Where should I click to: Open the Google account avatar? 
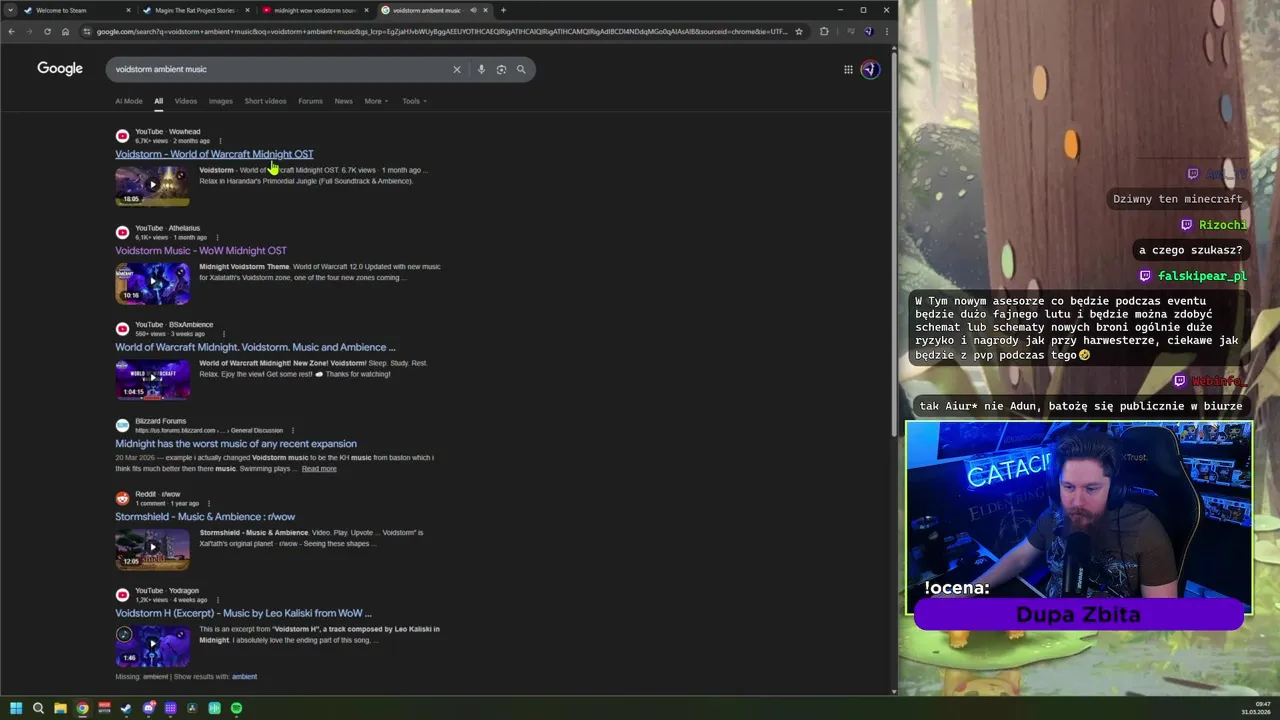pos(870,69)
